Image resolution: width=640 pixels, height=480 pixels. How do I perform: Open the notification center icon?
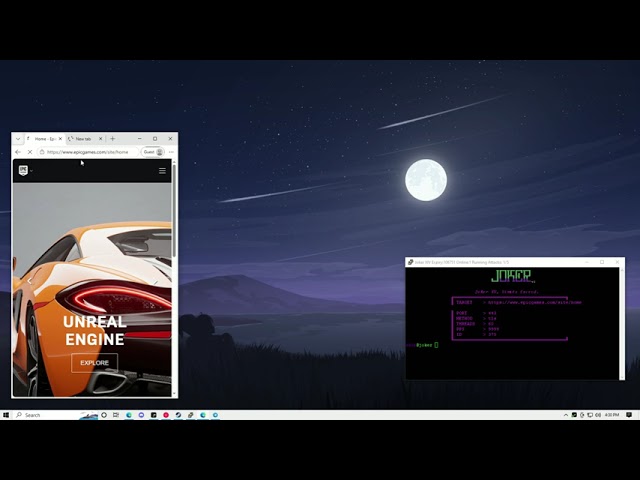629,415
